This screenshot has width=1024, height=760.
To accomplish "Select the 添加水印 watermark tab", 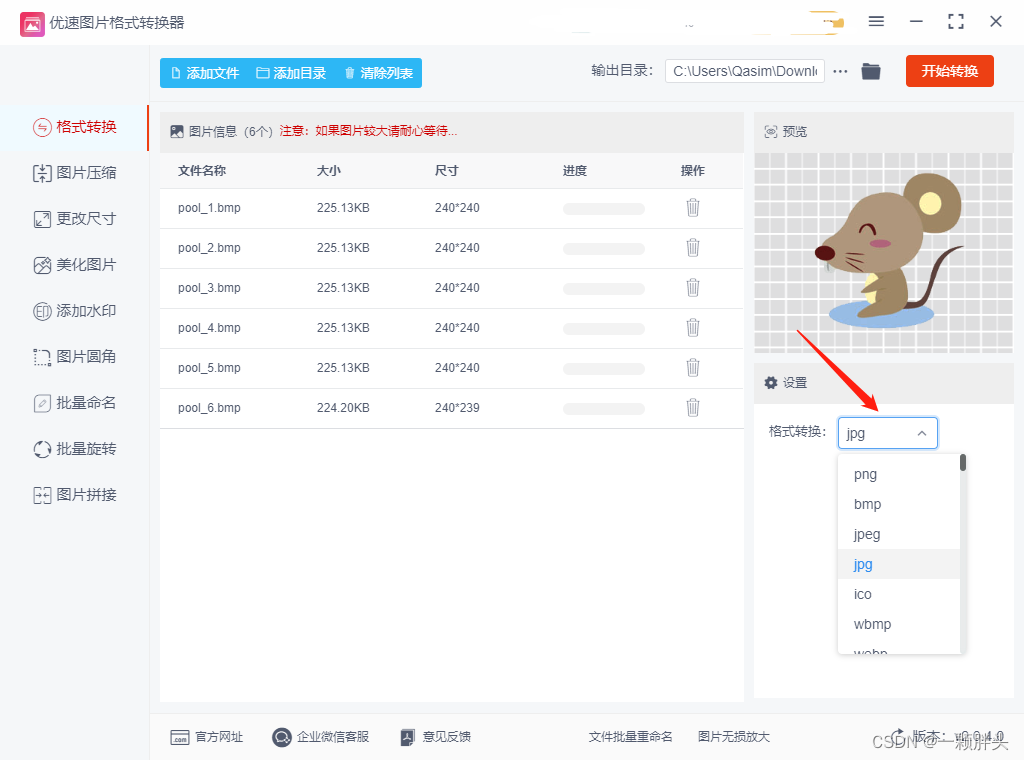I will [75, 311].
